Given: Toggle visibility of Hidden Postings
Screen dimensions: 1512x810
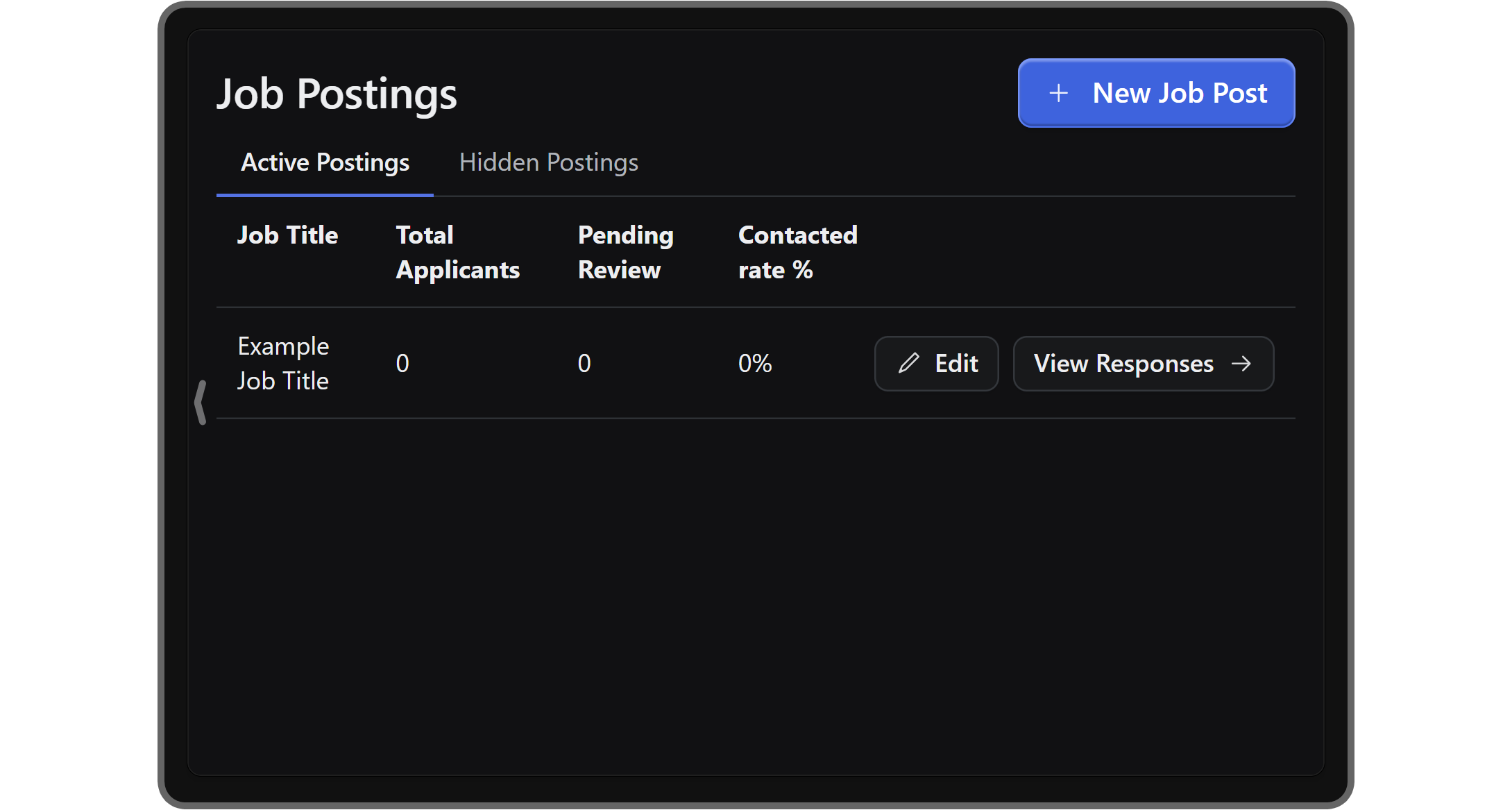Looking at the screenshot, I should 549,162.
